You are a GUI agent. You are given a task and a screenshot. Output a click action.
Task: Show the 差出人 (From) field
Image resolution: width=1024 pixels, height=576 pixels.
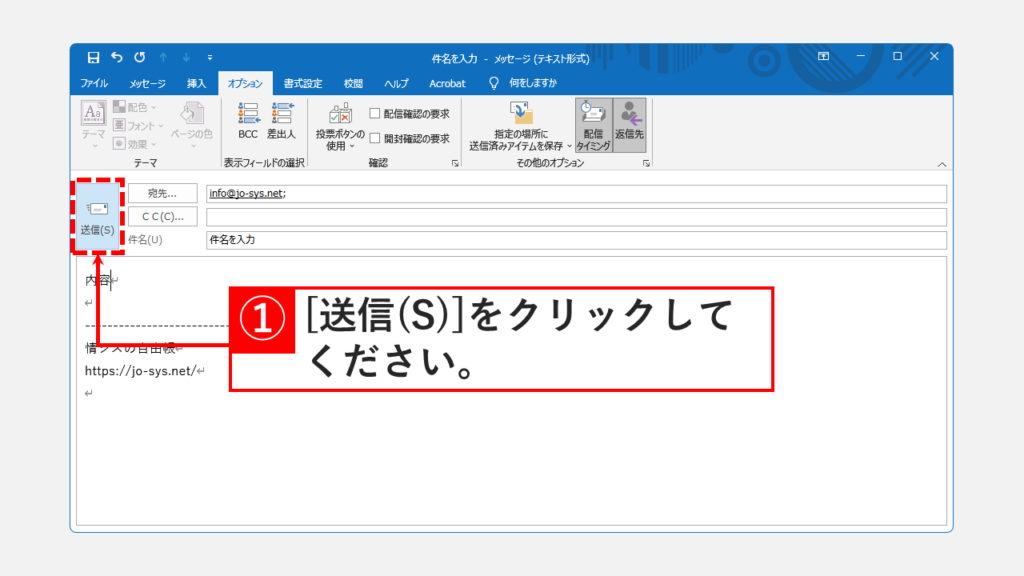[x=281, y=122]
